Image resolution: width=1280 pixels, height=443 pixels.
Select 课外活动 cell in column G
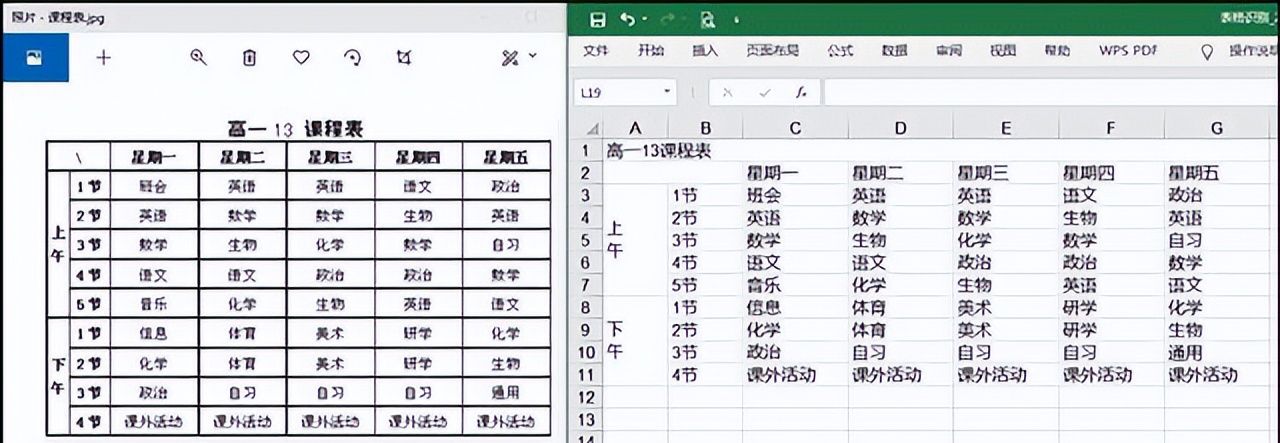pyautogui.click(x=1216, y=375)
